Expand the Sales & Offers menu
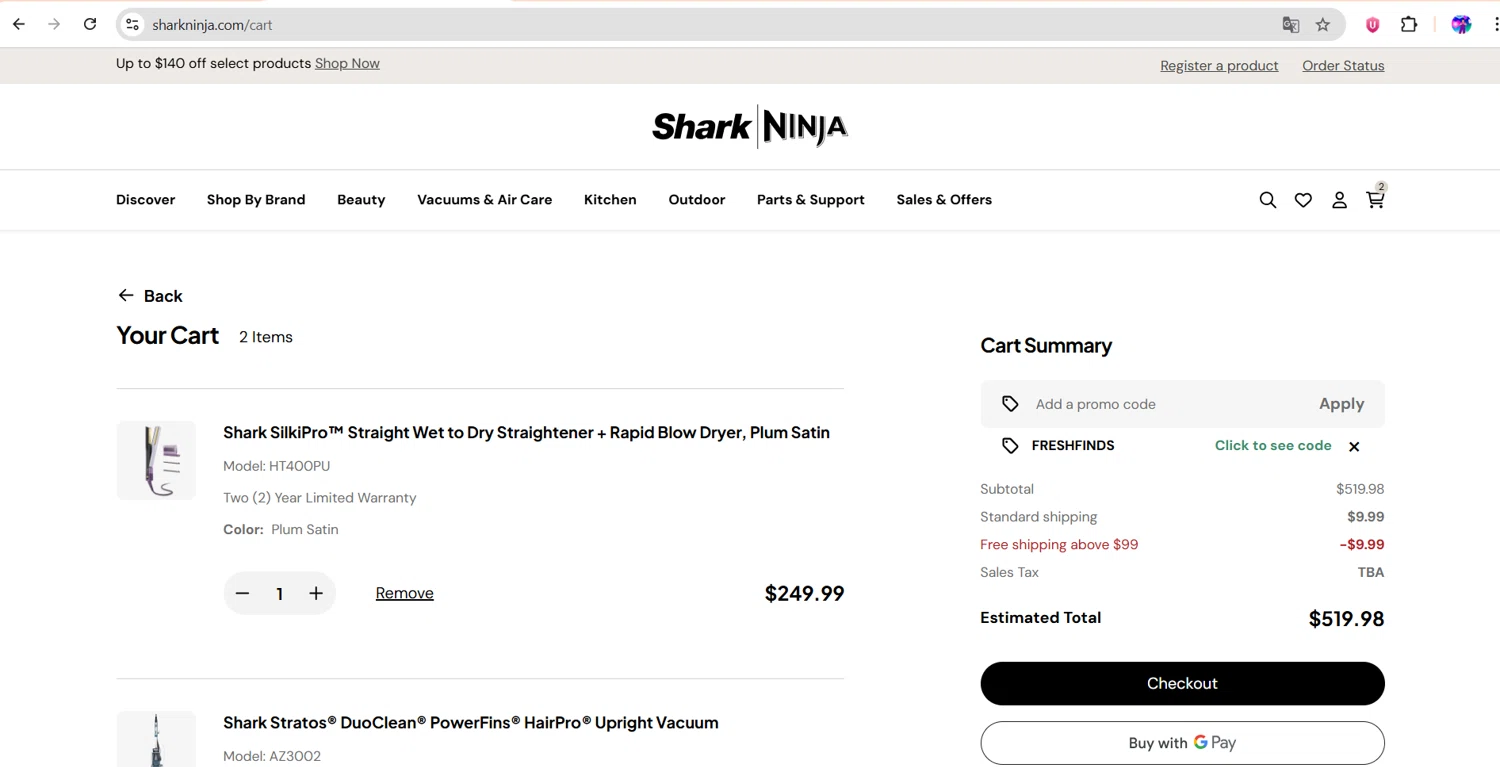1500x767 pixels. point(944,200)
